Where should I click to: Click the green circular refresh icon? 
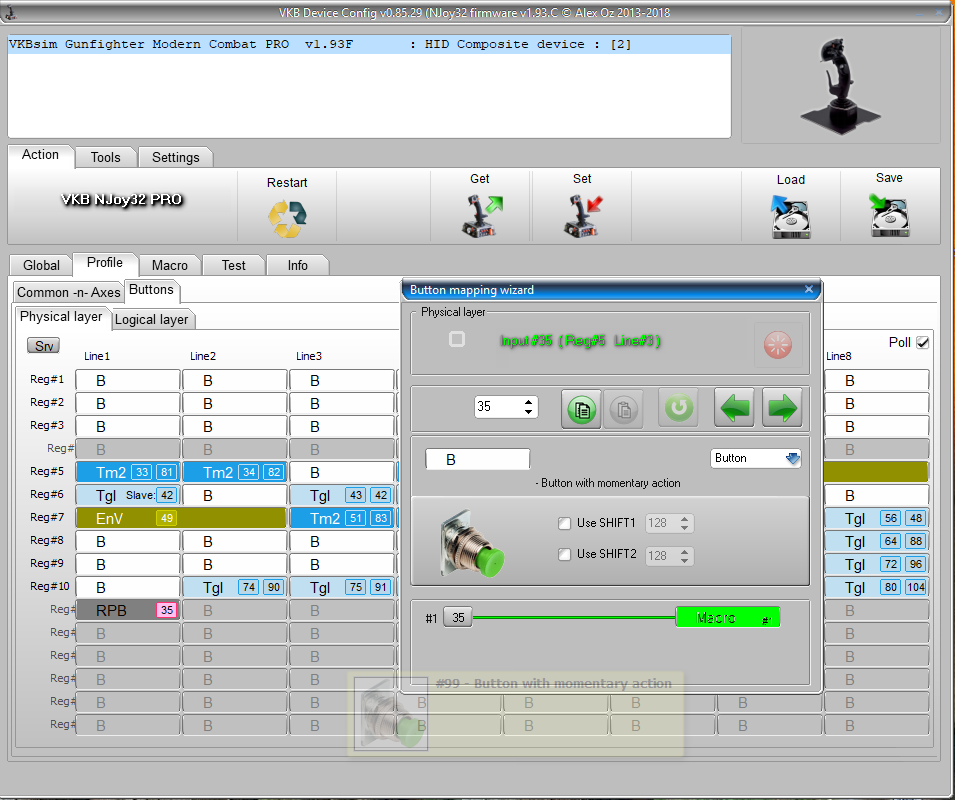[x=679, y=408]
